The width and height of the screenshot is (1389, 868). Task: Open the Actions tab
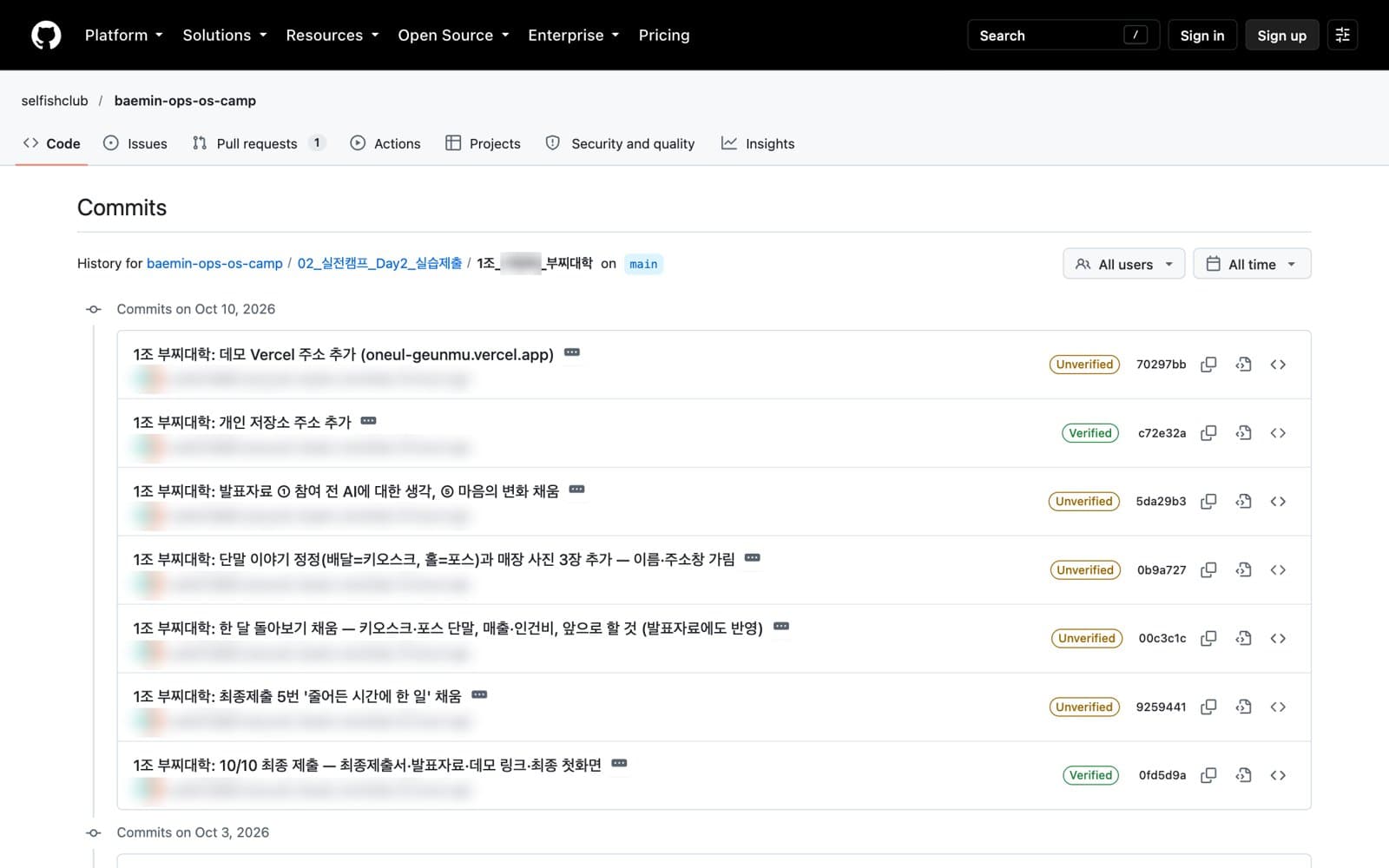(x=385, y=144)
